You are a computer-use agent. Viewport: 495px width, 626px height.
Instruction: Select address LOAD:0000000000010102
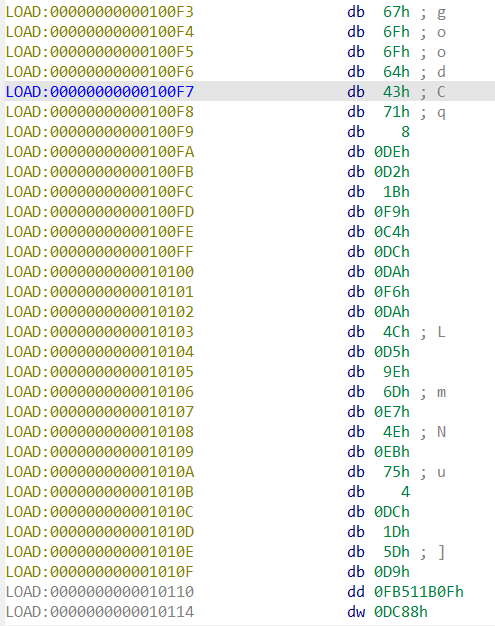coord(100,312)
